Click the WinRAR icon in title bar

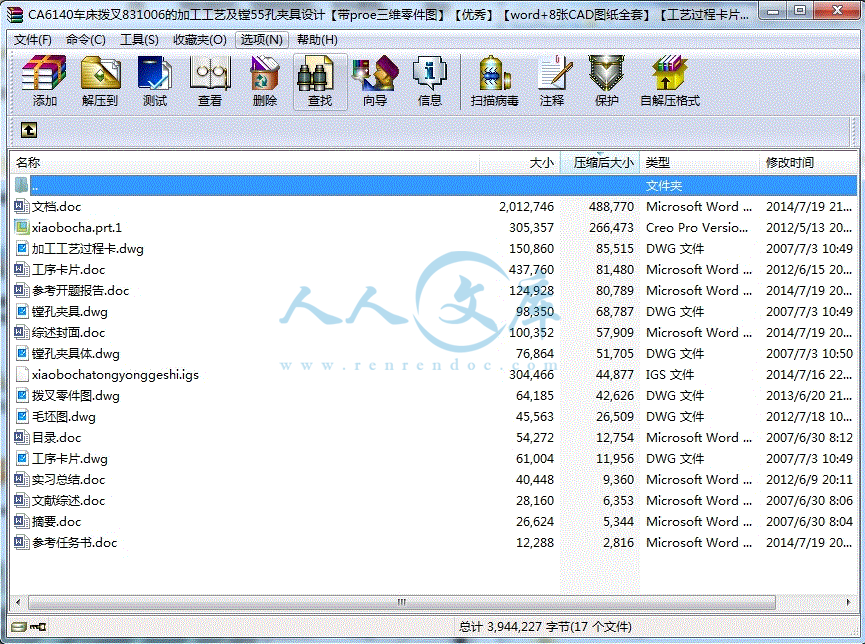click(x=14, y=14)
